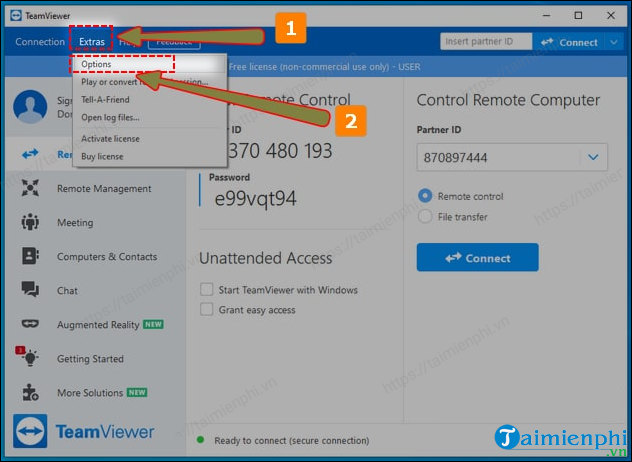Click the Chat bubbles icon
Viewport: 632px width, 462px height.
tap(30, 289)
